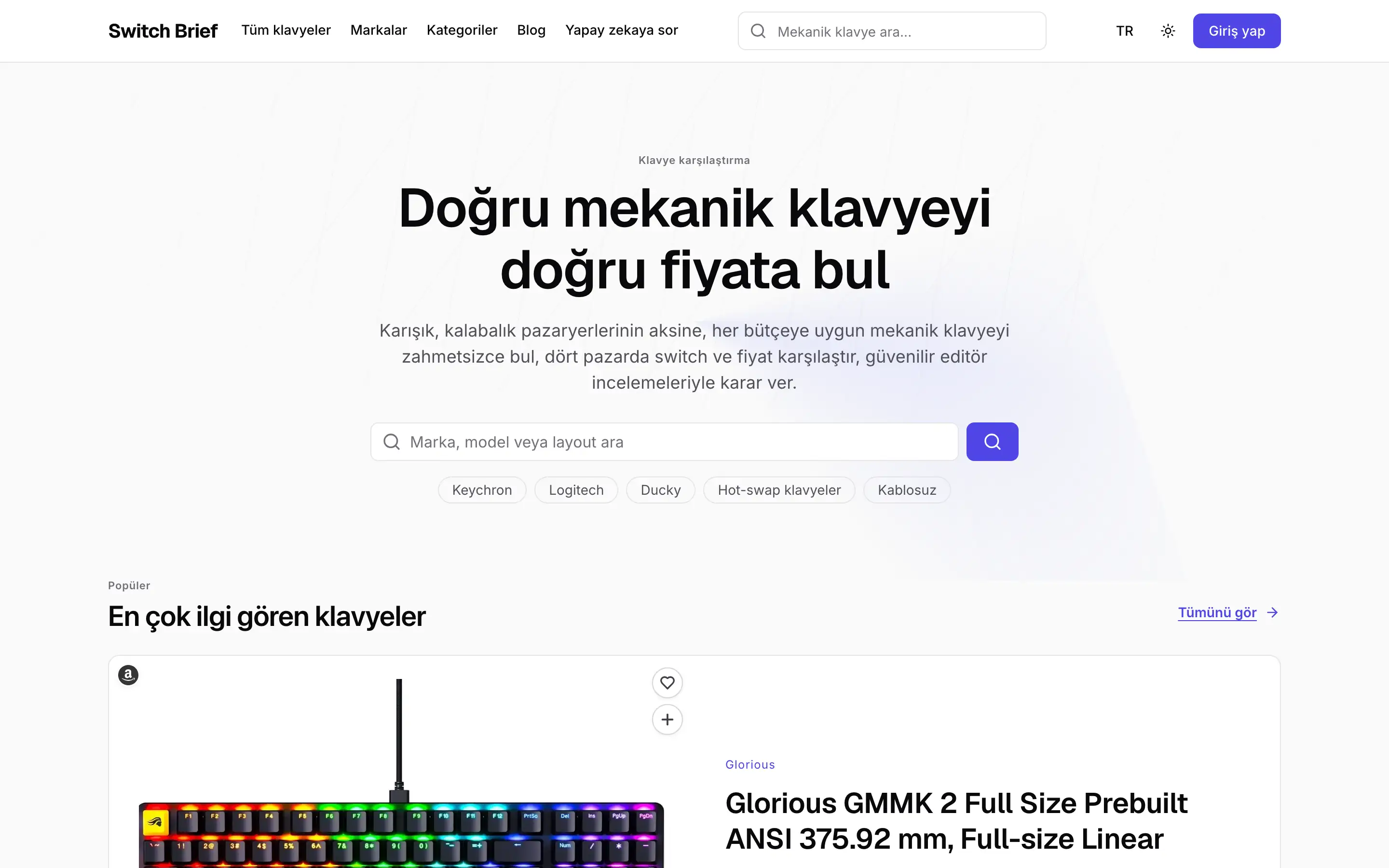This screenshot has width=1389, height=868.
Task: Favorite the Glorious GMMK 2 with heart icon
Action: tap(667, 682)
